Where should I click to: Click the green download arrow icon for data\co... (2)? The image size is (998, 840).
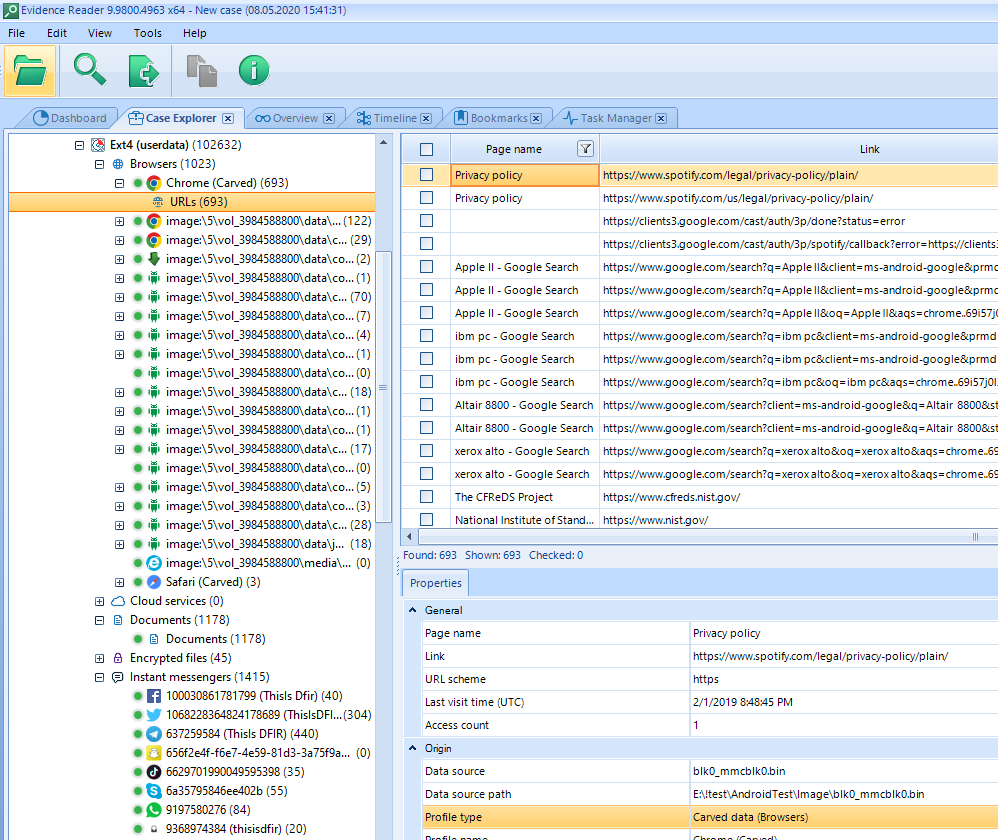(x=153, y=259)
